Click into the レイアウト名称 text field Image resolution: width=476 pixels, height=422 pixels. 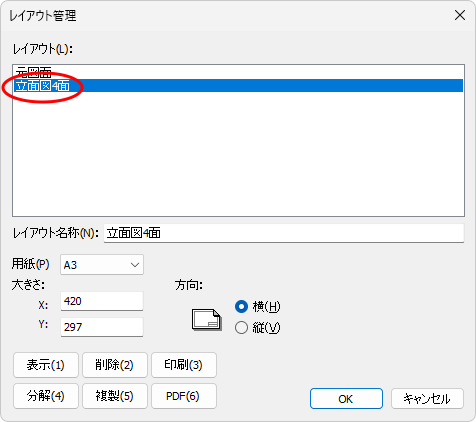click(x=284, y=233)
